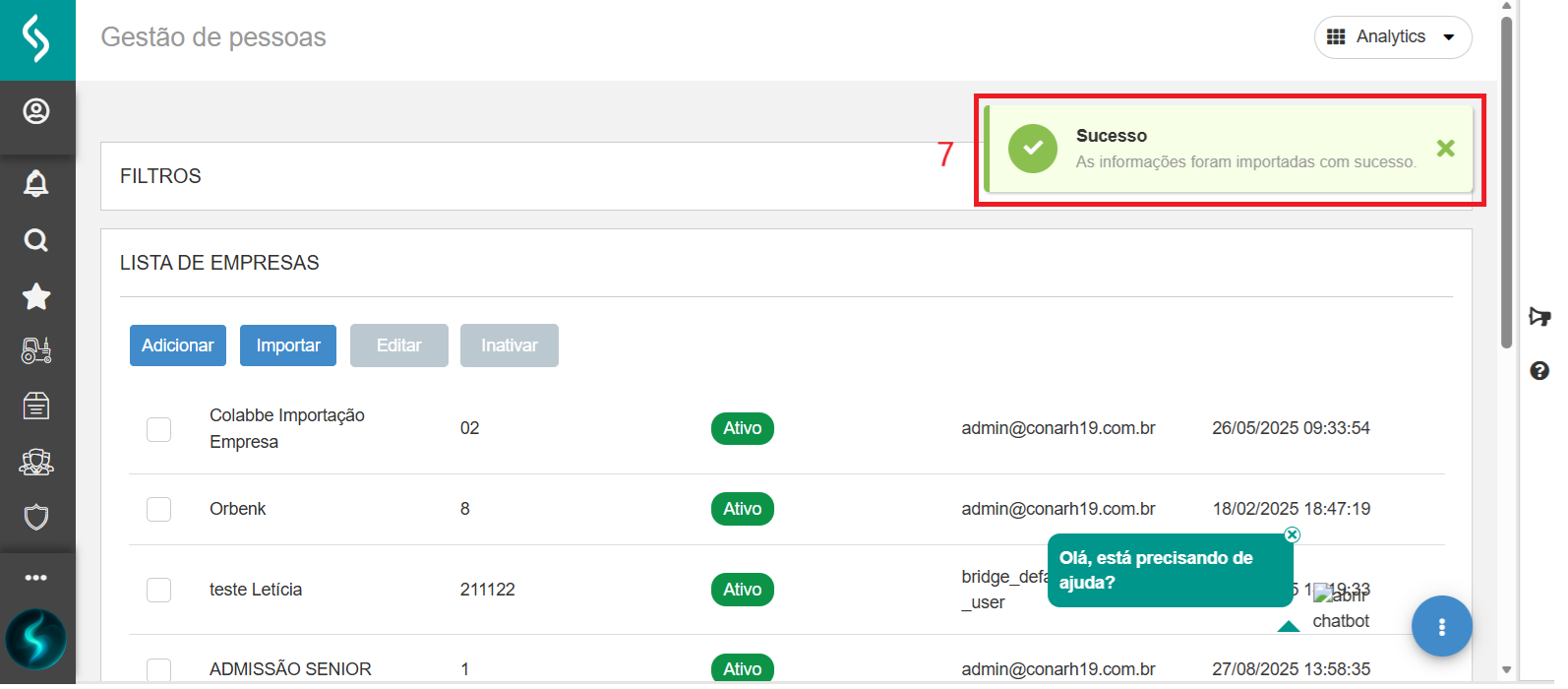1568x689 pixels.
Task: Open the notifications bell icon
Action: (36, 183)
